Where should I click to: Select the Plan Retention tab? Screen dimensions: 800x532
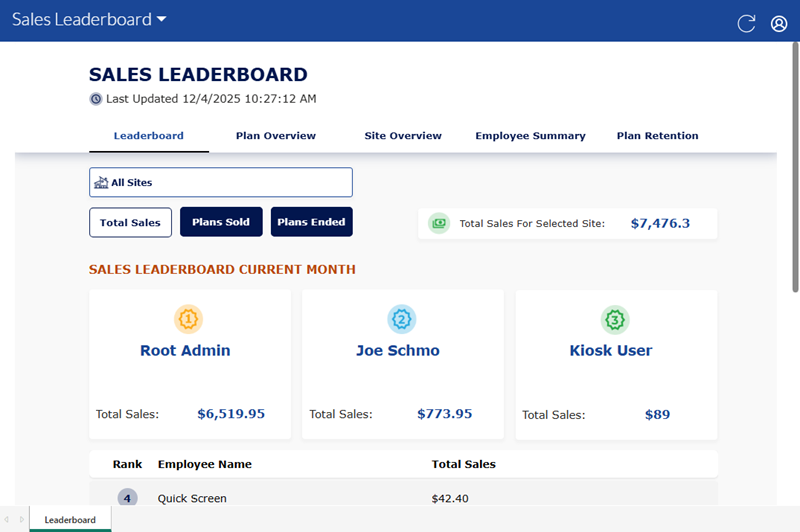pos(657,136)
